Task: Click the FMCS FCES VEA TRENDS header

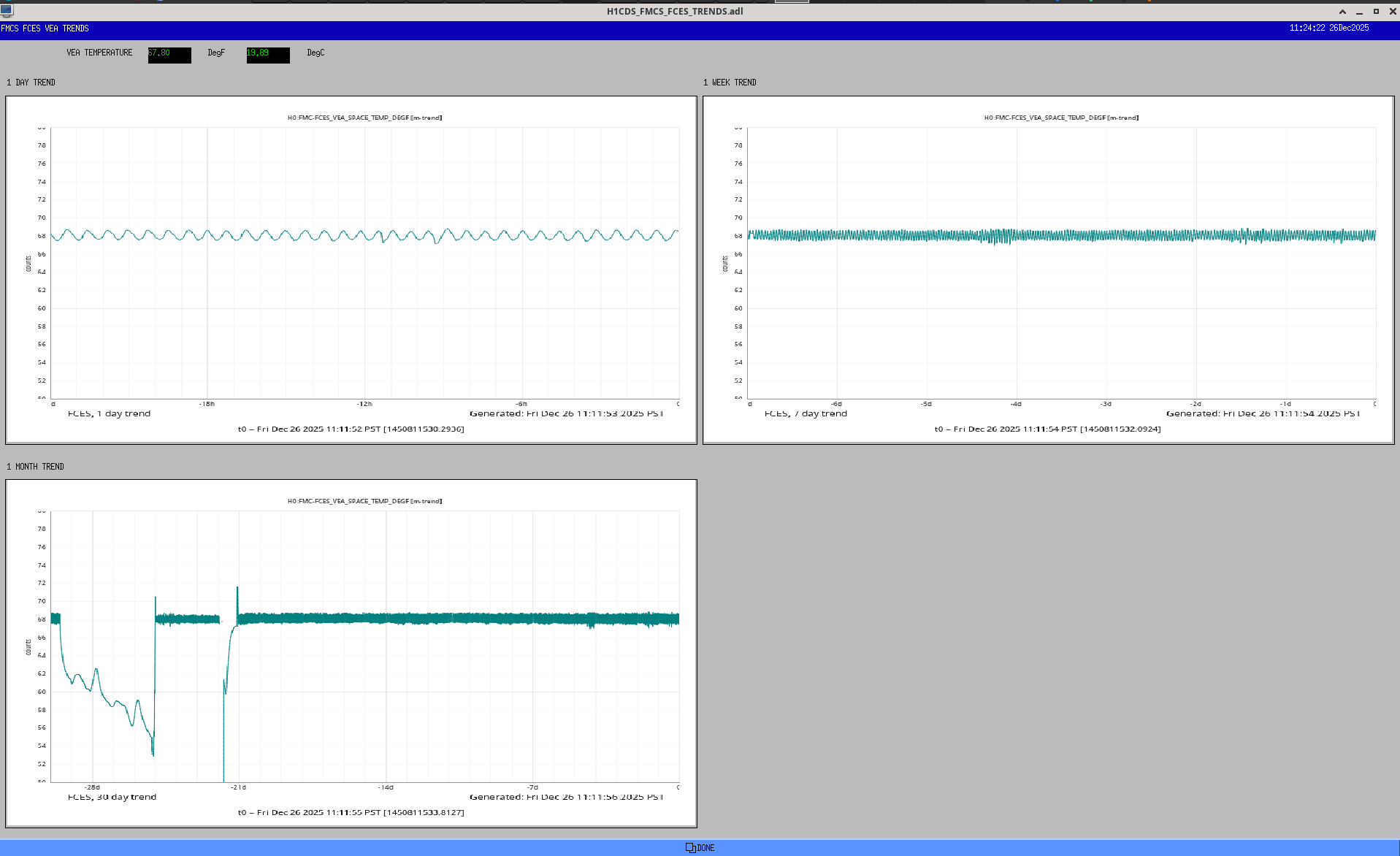Action: [x=45, y=28]
